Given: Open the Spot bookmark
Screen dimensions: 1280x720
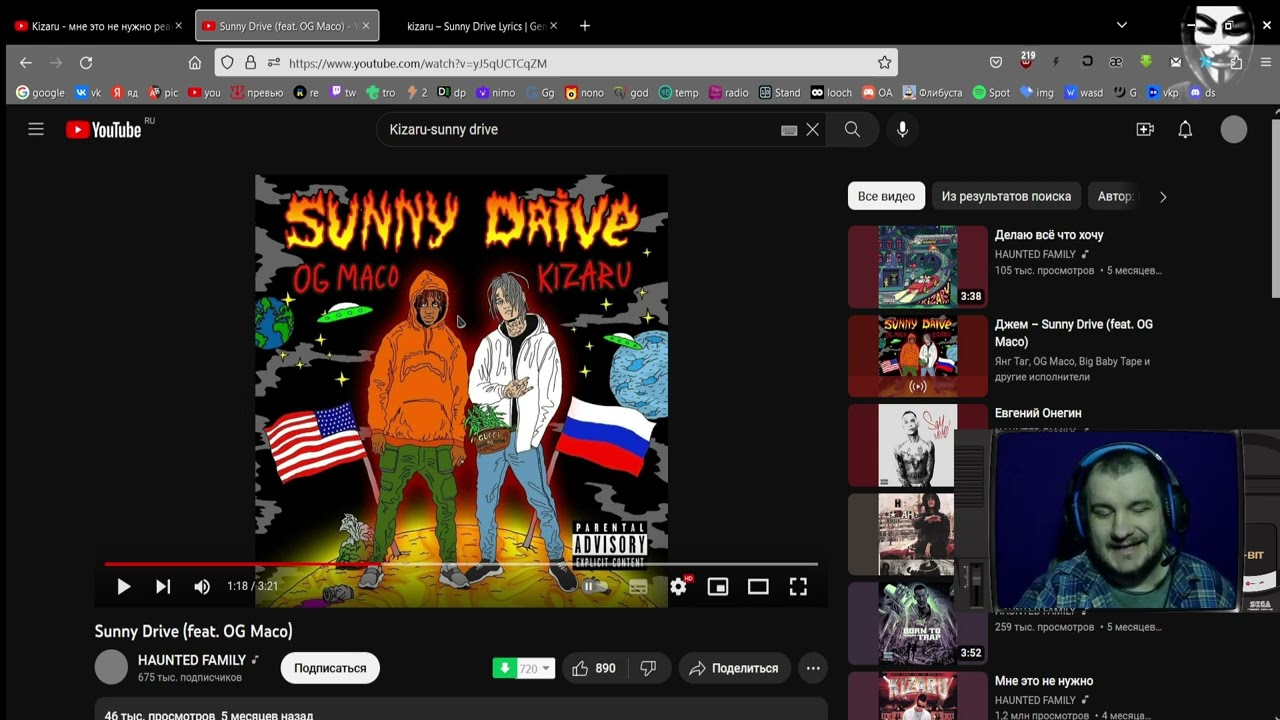Looking at the screenshot, I should click(x=991, y=92).
